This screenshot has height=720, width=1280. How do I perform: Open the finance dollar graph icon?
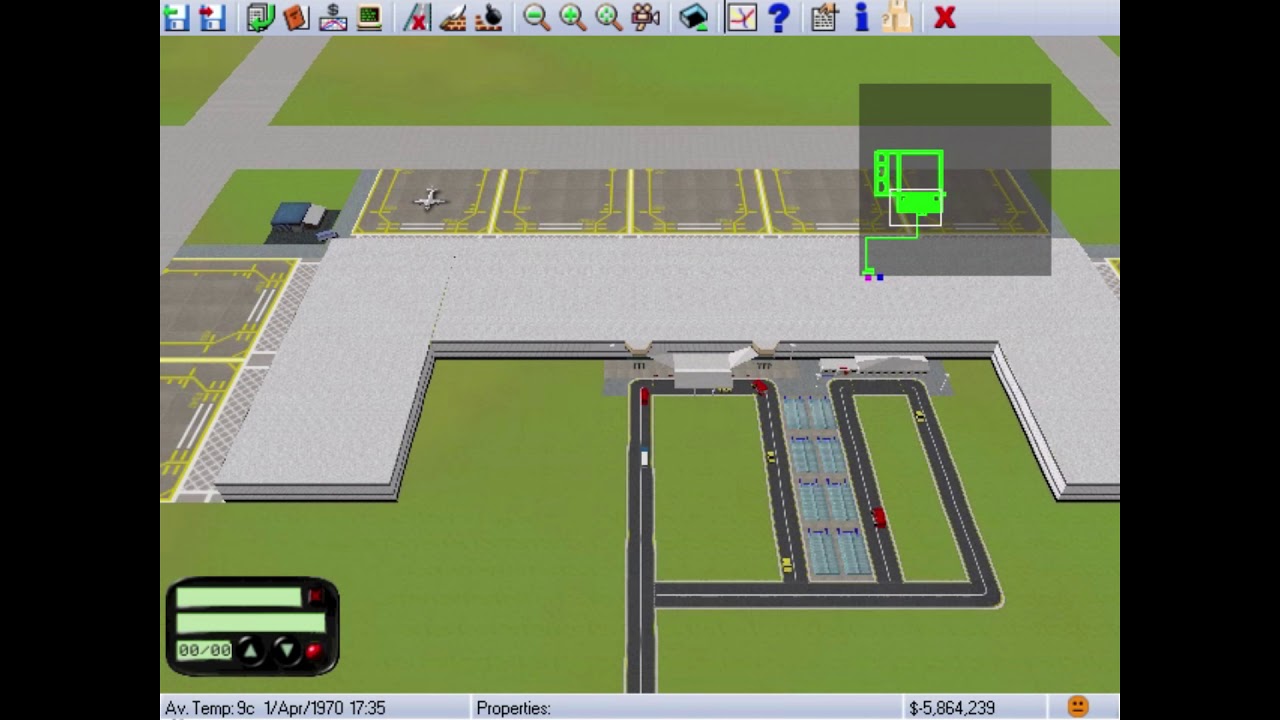333,17
